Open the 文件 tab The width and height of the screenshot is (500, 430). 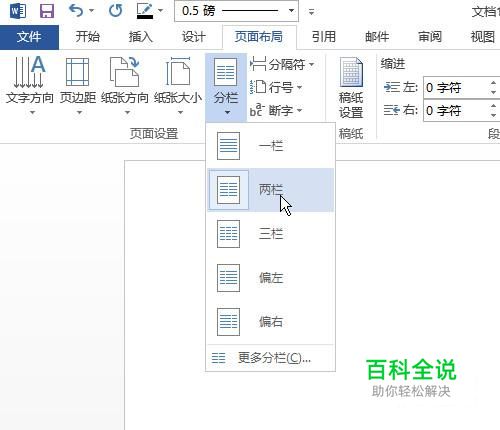29,37
